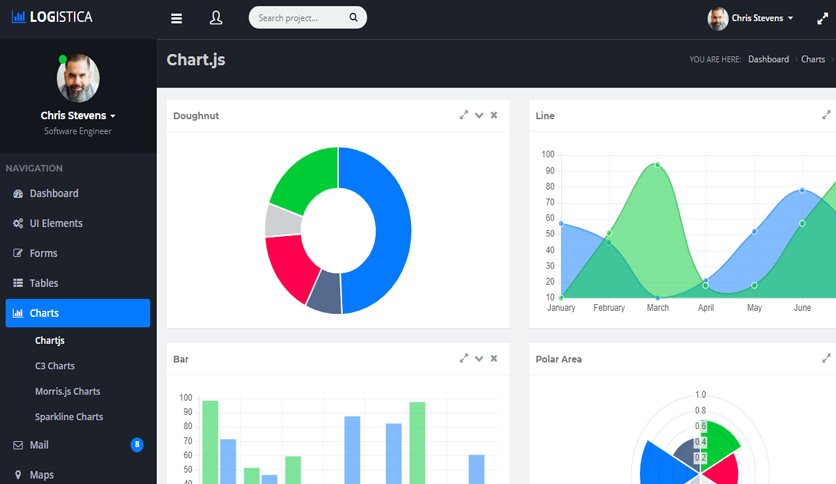Click the blue June peak data point
This screenshot has width=836, height=484.
802,190
